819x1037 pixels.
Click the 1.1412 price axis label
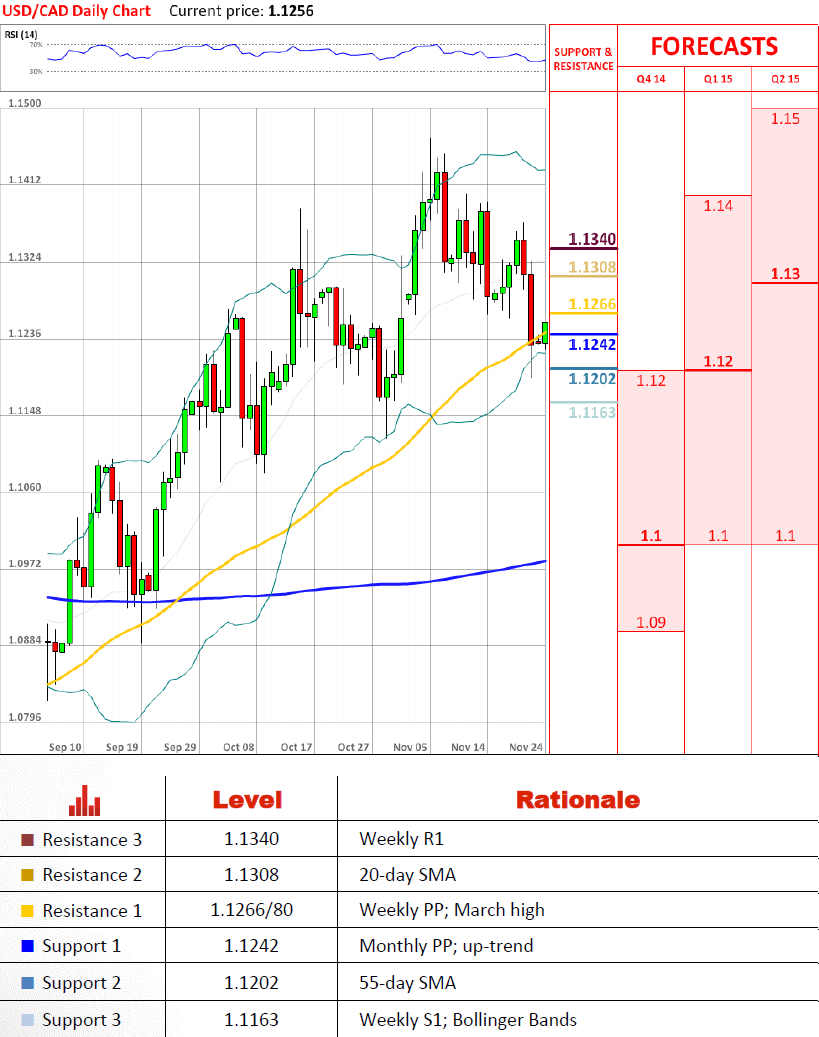tap(24, 180)
